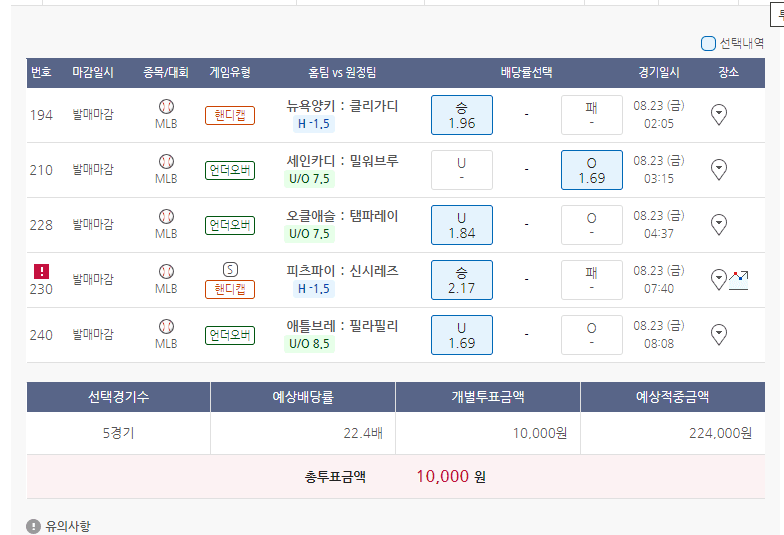Click 핸디캡 badge on game 194
The width and height of the screenshot is (784, 535).
pos(230,115)
